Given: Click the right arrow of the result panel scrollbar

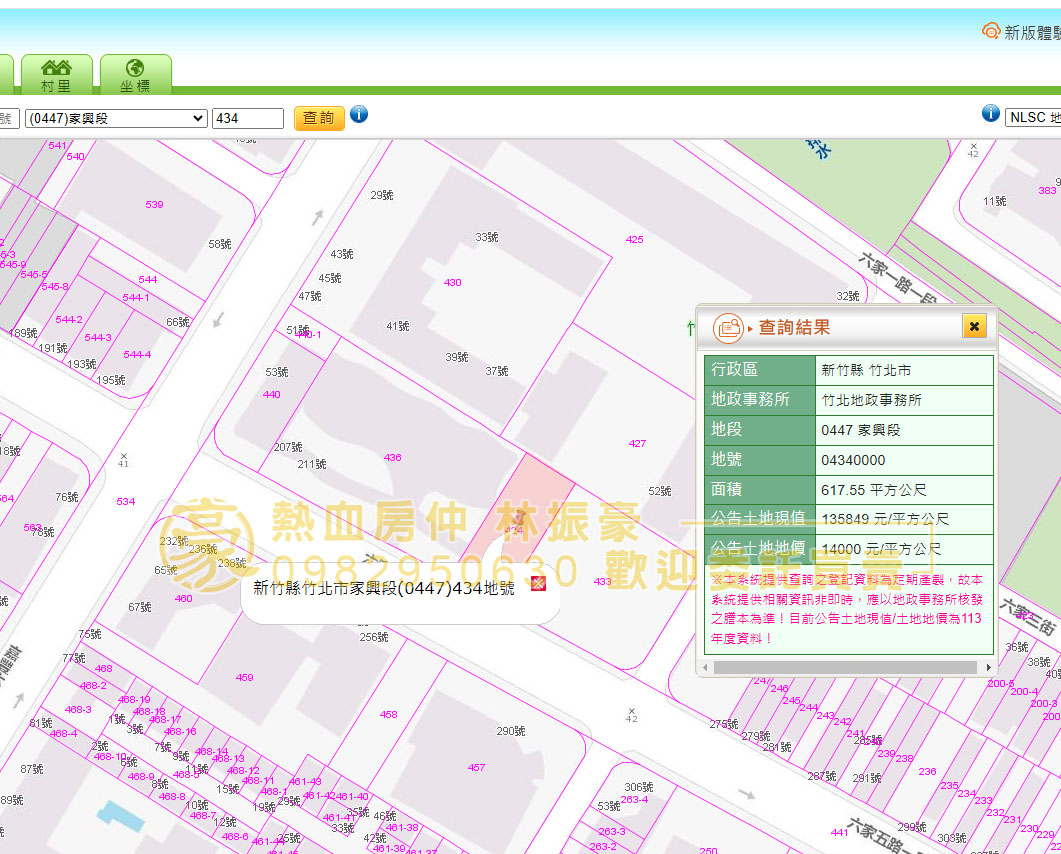Looking at the screenshot, I should coord(987,665).
